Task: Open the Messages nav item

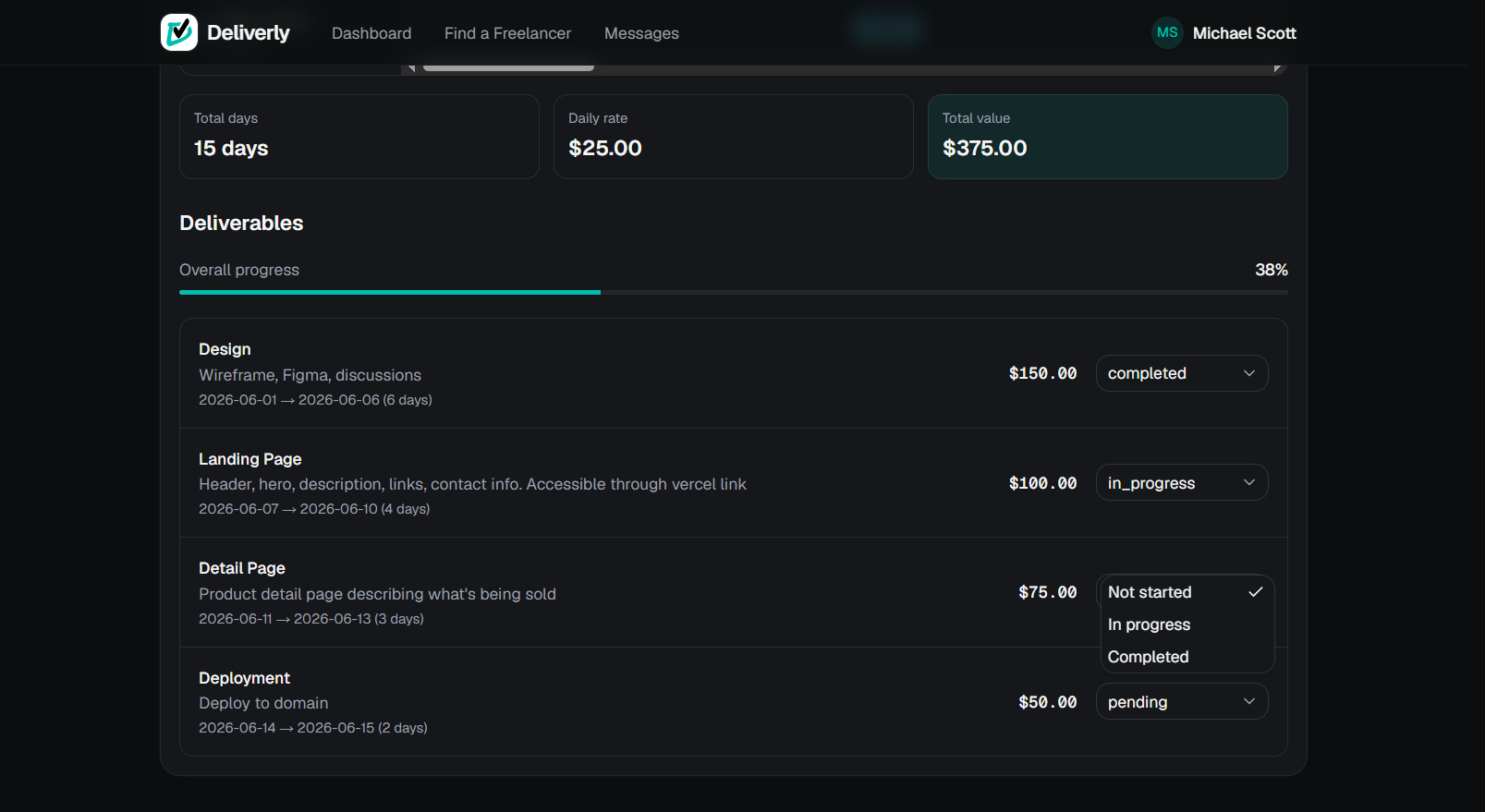Action: tap(641, 33)
